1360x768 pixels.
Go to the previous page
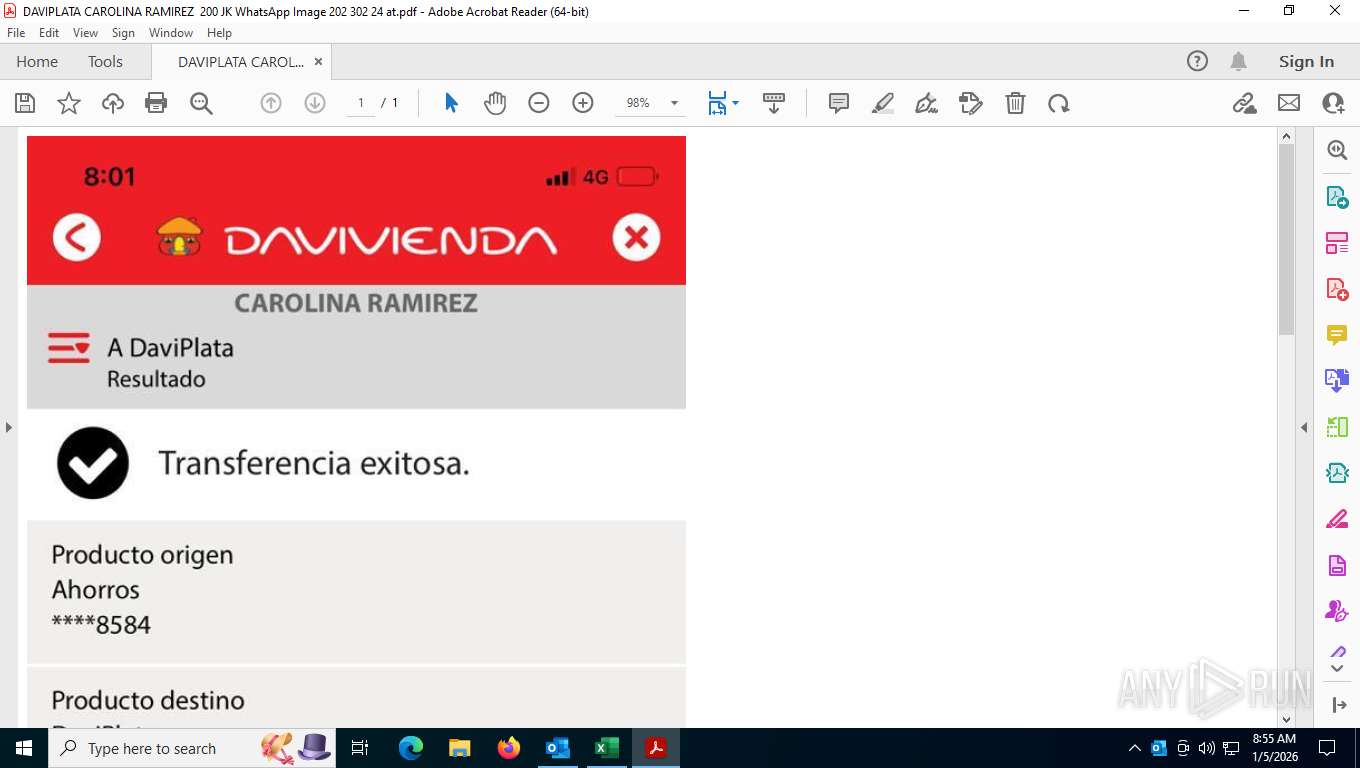271,103
